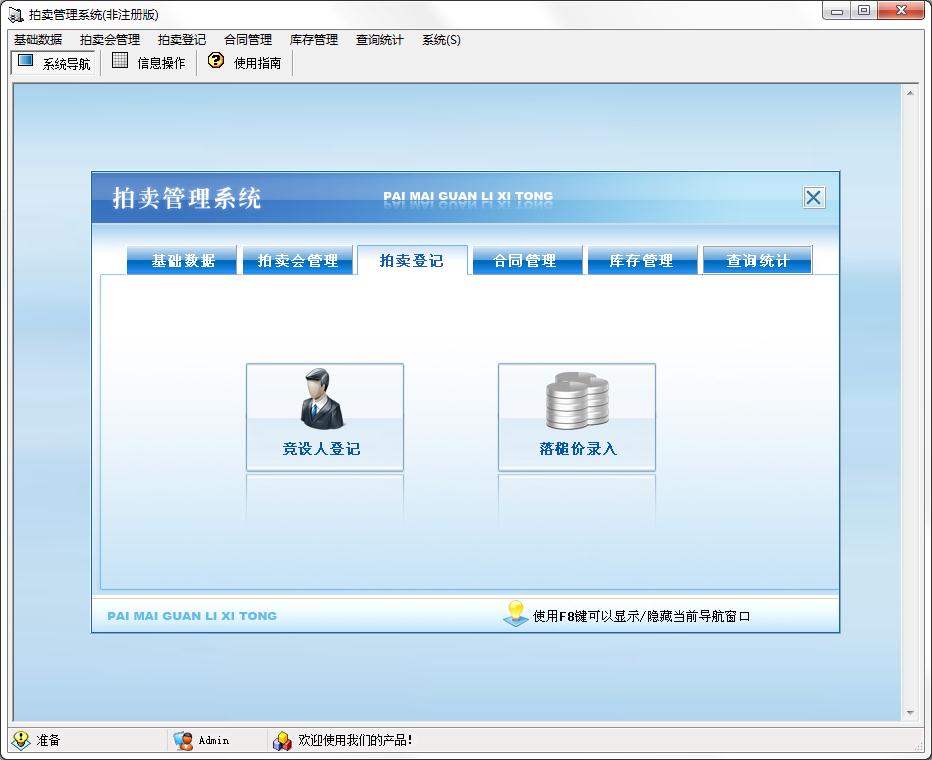Switch to the 查询统计 navigation tab
The width and height of the screenshot is (932, 760).
tap(757, 260)
